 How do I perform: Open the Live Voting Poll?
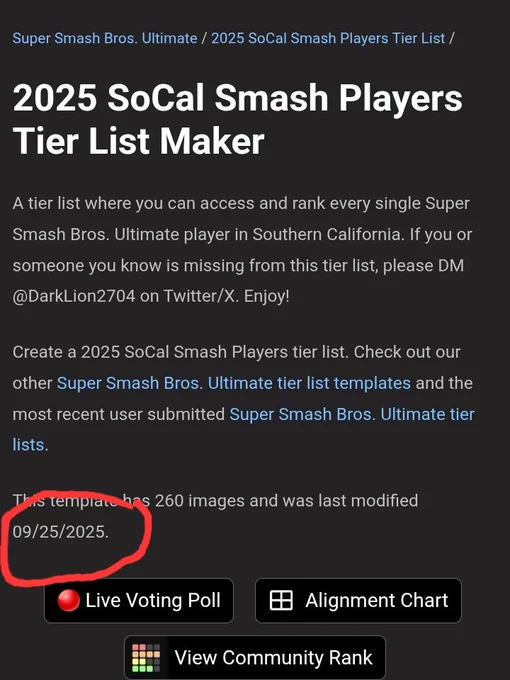pos(139,601)
